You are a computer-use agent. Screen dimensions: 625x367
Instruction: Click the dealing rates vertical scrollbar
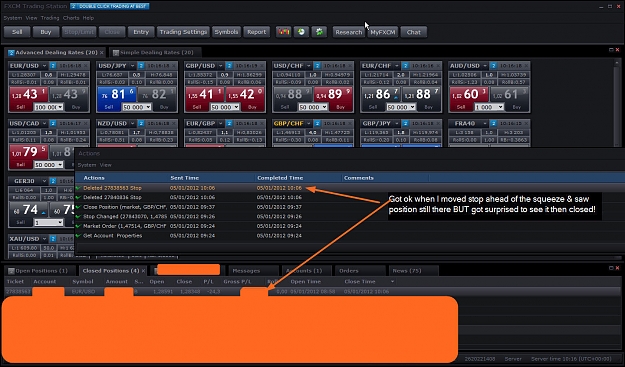pos(617,104)
